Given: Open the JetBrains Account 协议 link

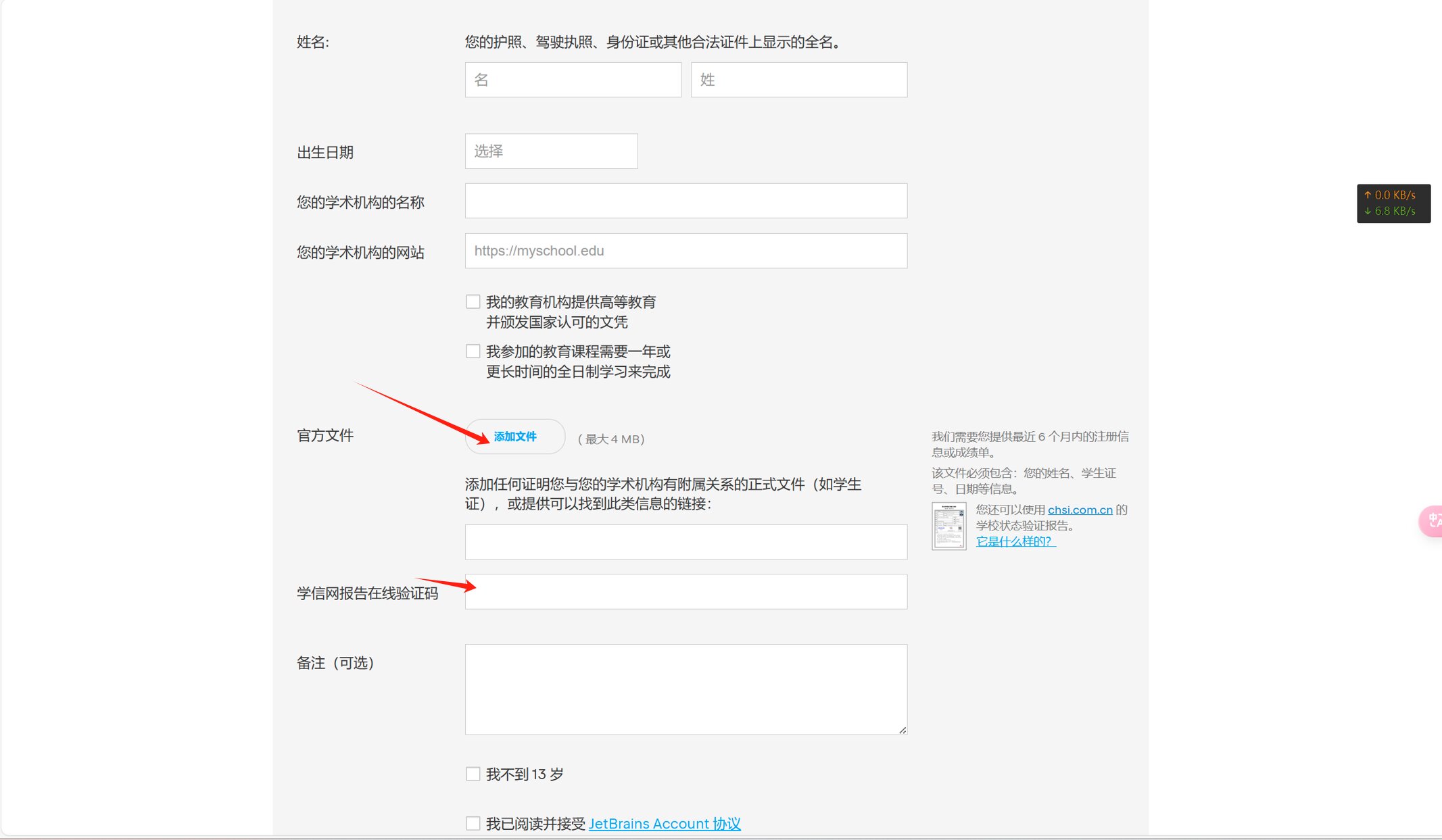Looking at the screenshot, I should click(665, 824).
